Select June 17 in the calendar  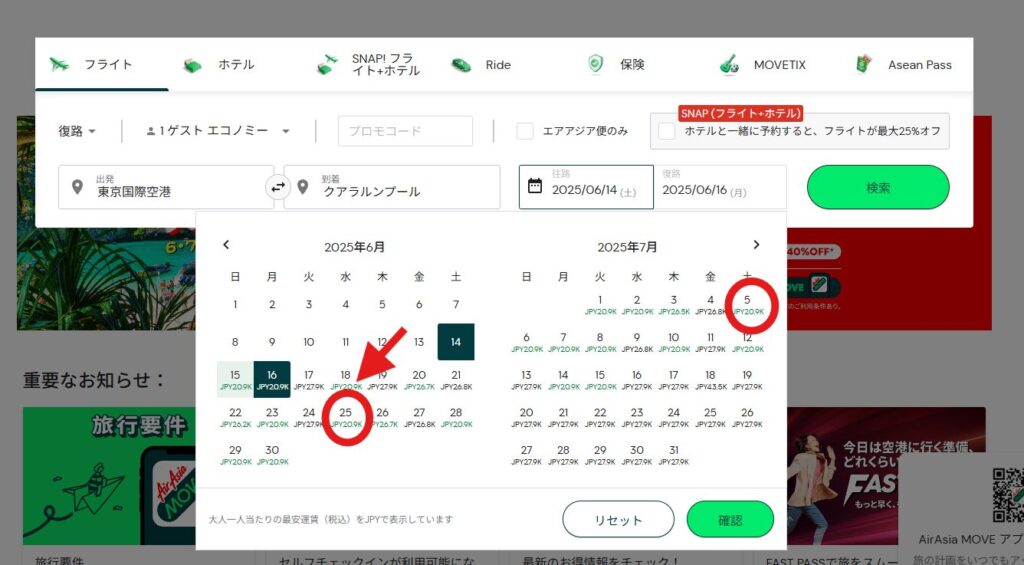pos(309,379)
